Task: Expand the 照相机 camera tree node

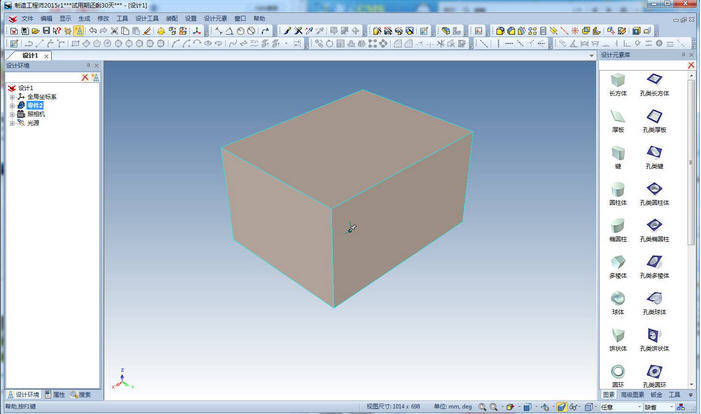Action: tap(12, 114)
